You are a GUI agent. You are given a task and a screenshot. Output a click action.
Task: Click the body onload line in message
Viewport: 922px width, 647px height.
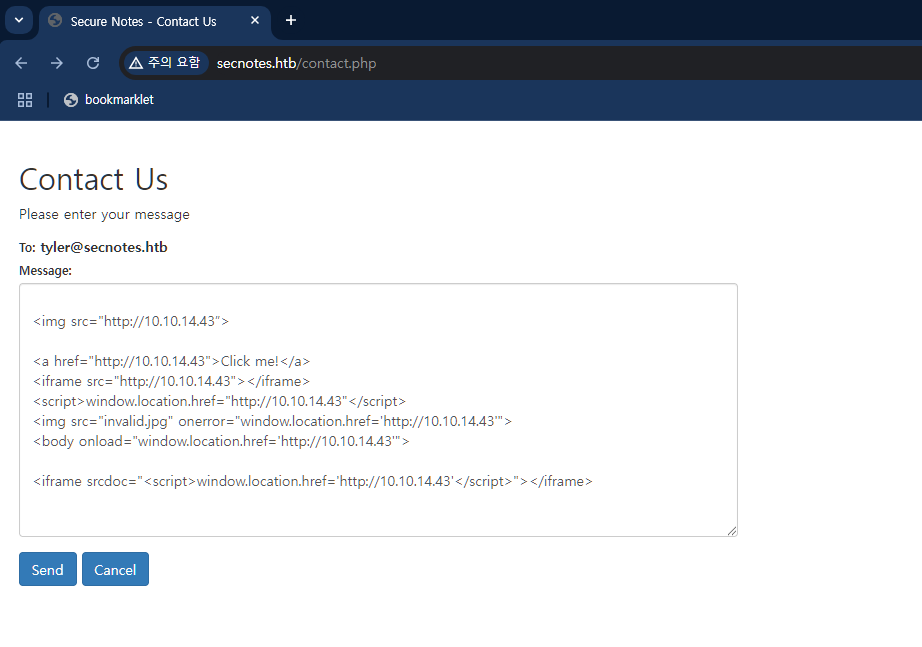pyautogui.click(x=221, y=441)
